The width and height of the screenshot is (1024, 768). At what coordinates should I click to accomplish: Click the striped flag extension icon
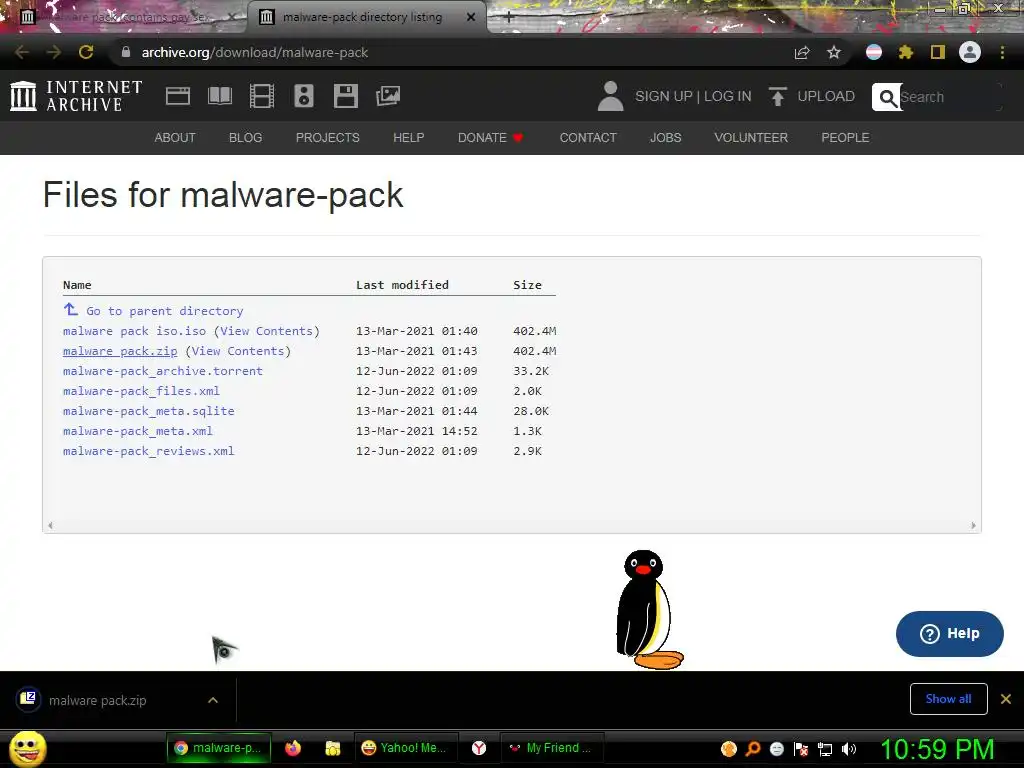click(x=874, y=52)
